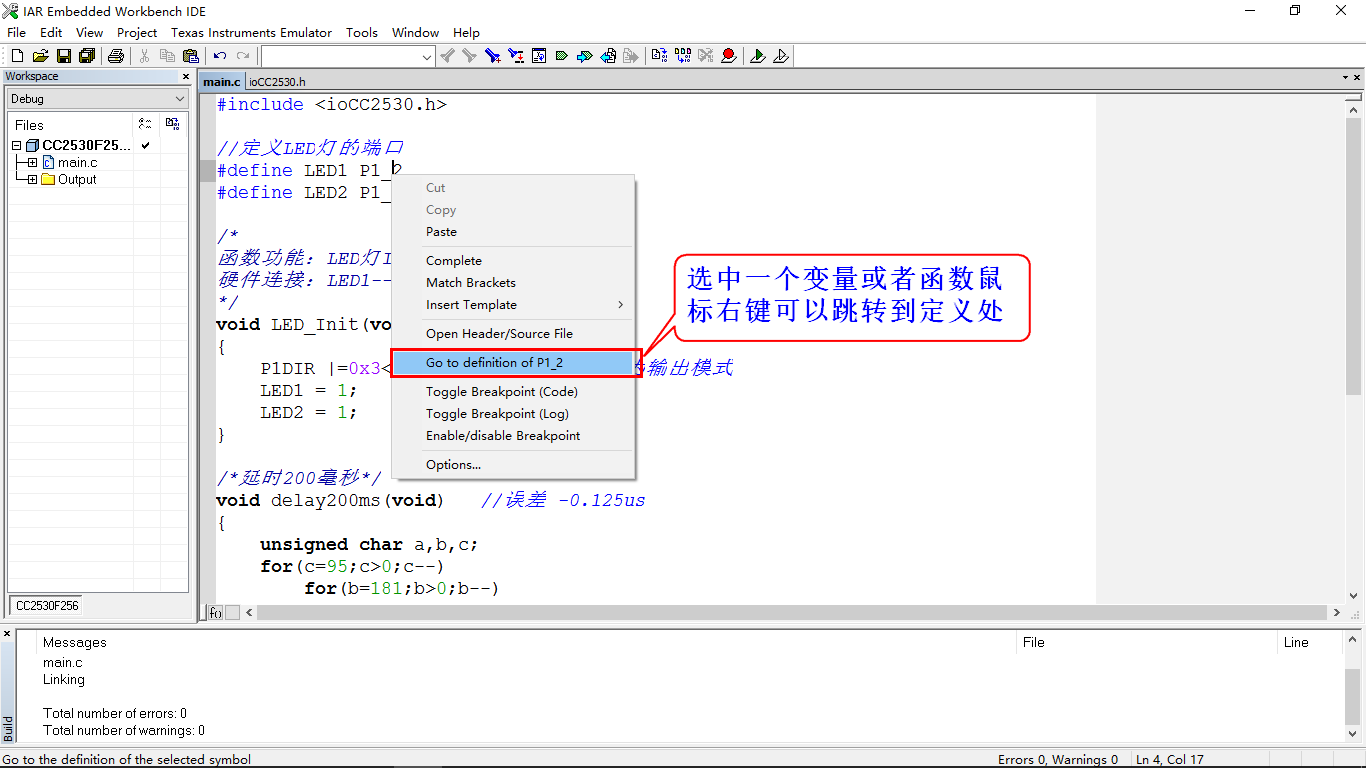Compile the file via Compile icon
1366x768 pixels.
pos(659,56)
